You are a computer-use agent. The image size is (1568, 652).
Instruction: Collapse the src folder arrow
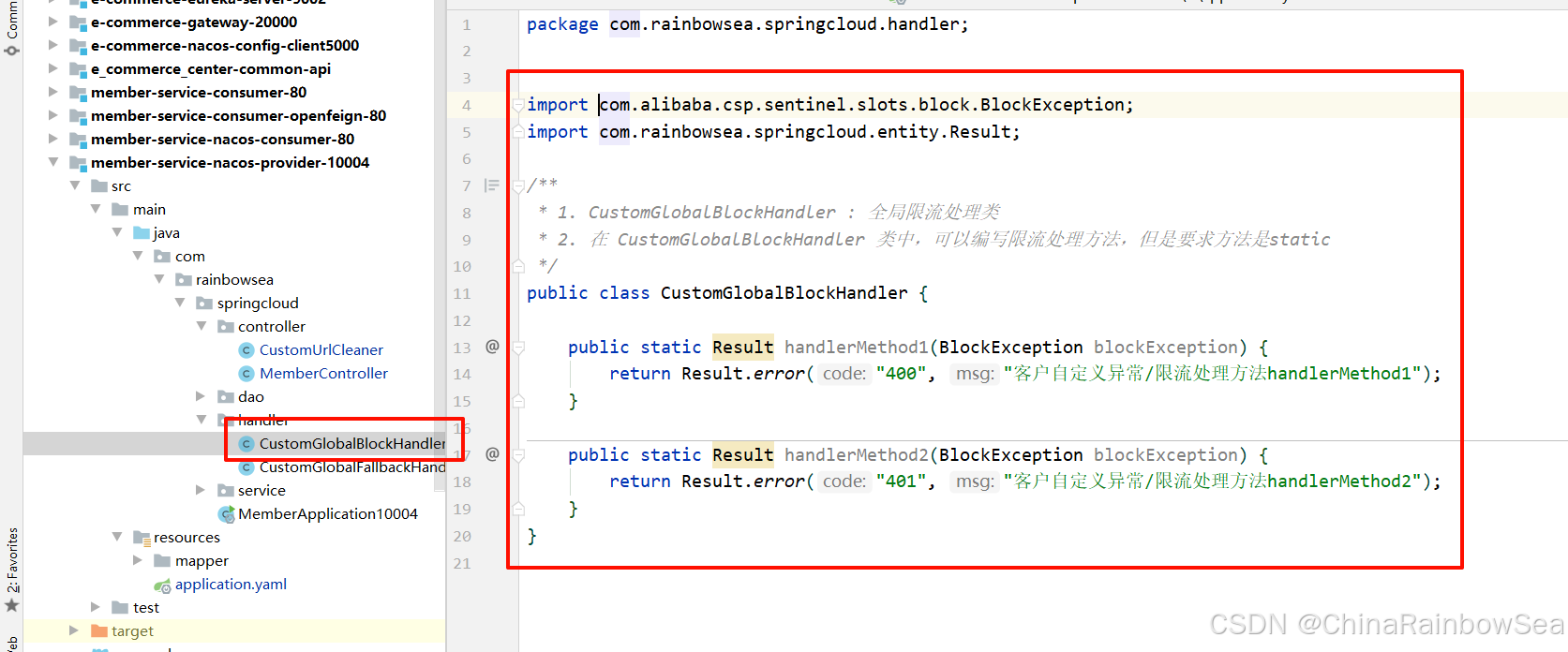(75, 185)
